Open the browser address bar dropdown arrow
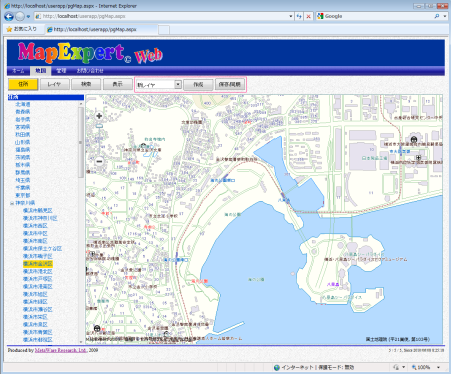This screenshot has height=374, width=451. [291, 16]
